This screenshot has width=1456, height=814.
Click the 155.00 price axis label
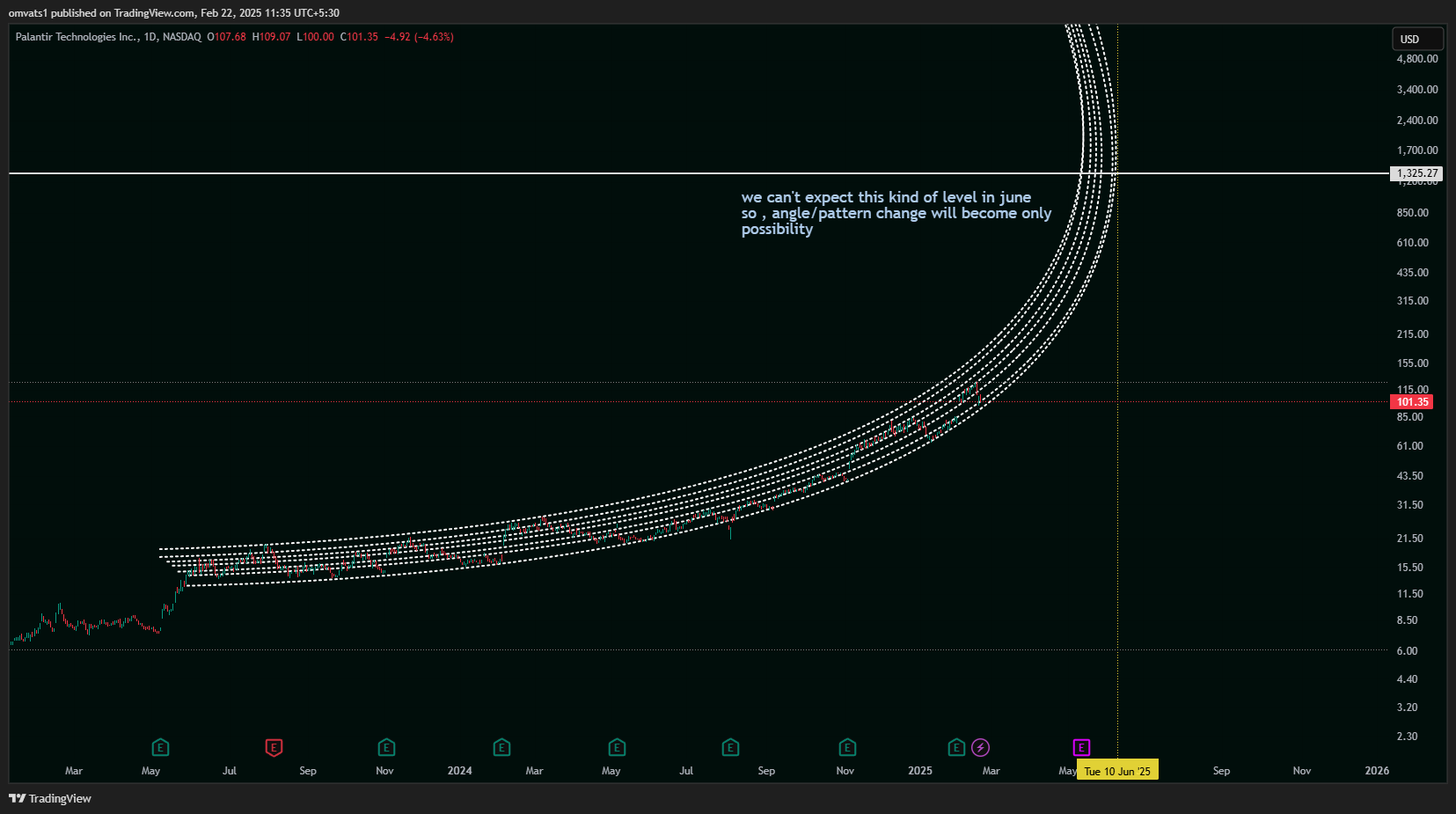coord(1413,363)
